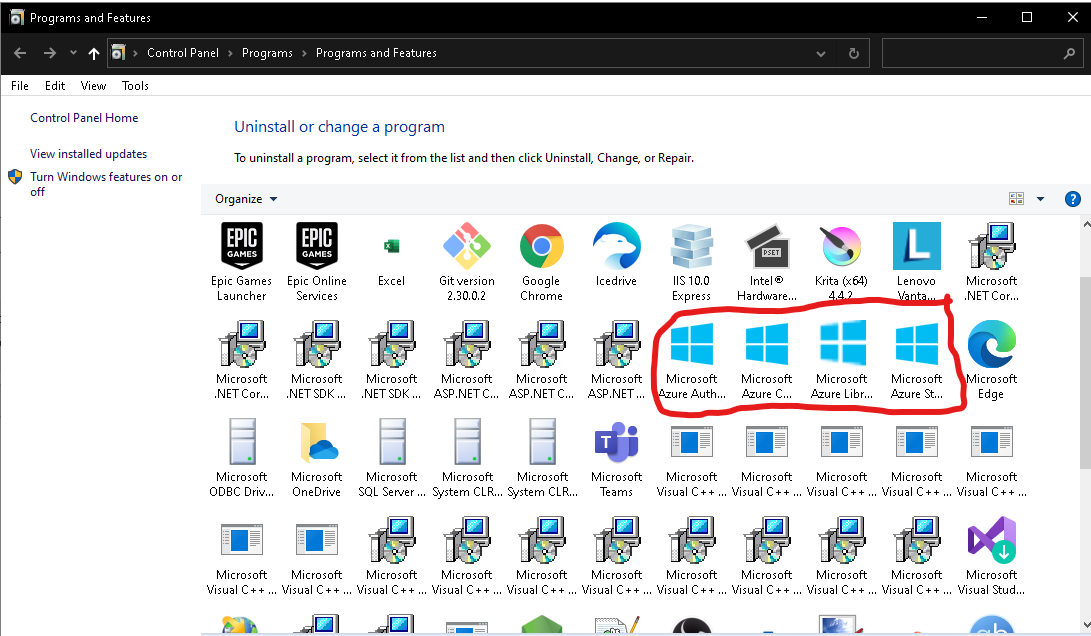Expand the chevron after Programs breadcrumb
Screen dimensions: 1091x636
(304, 53)
